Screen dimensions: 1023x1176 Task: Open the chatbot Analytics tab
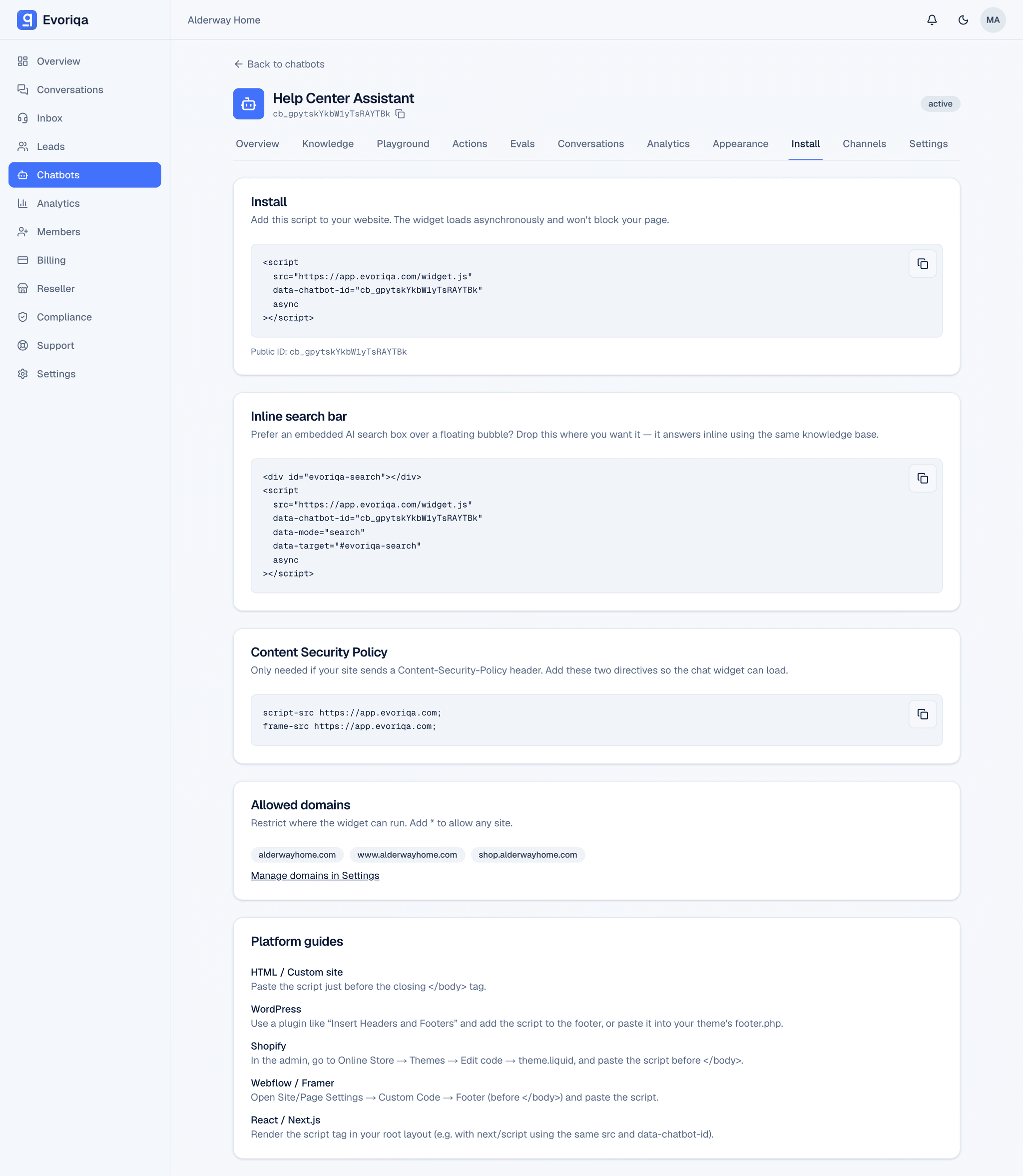tap(668, 144)
